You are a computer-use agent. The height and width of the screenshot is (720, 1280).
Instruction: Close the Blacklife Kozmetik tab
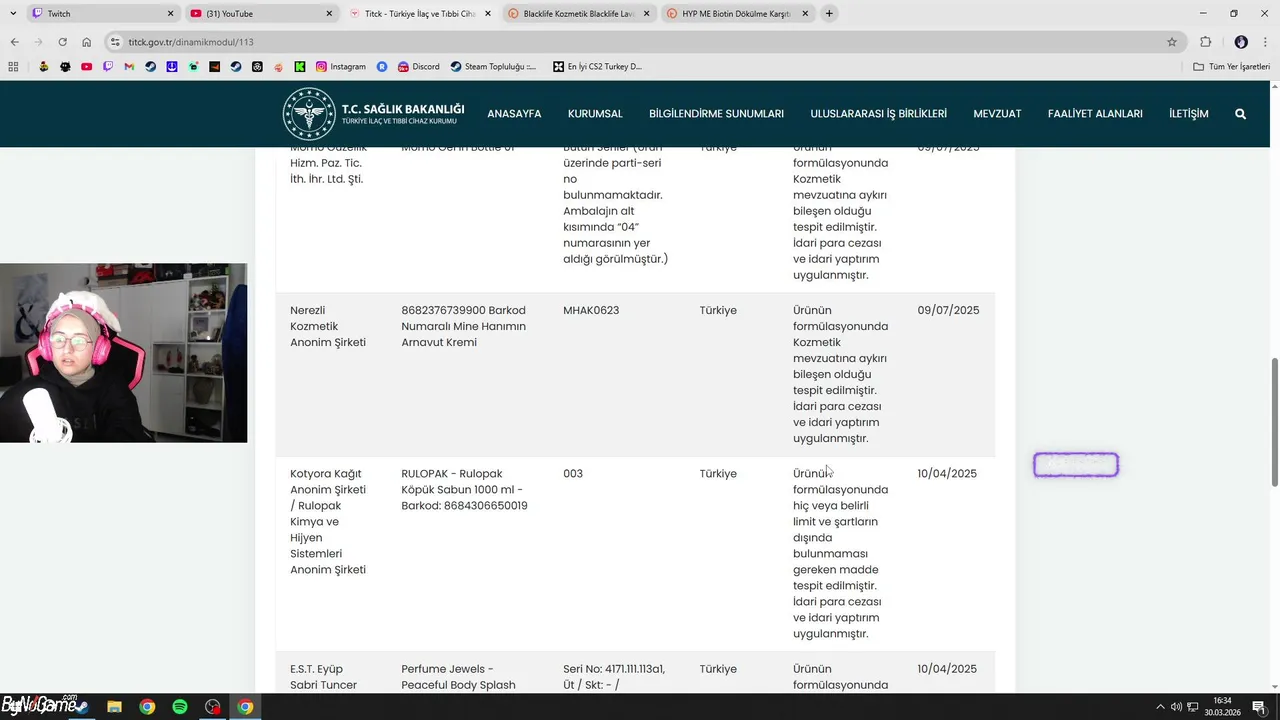[x=646, y=13]
